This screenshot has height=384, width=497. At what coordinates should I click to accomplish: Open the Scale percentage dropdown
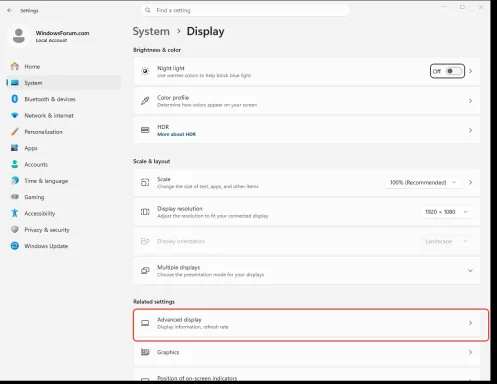423,182
